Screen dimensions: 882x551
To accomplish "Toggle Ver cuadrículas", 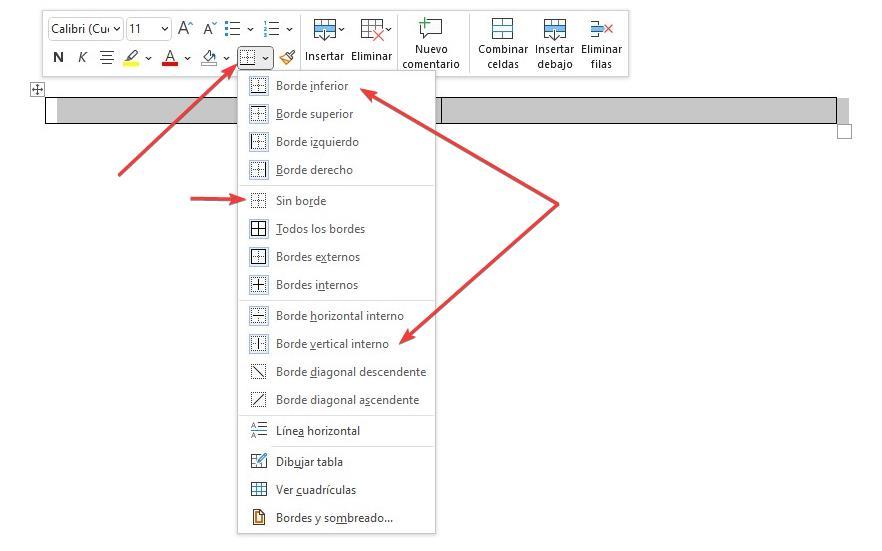I will click(336, 490).
